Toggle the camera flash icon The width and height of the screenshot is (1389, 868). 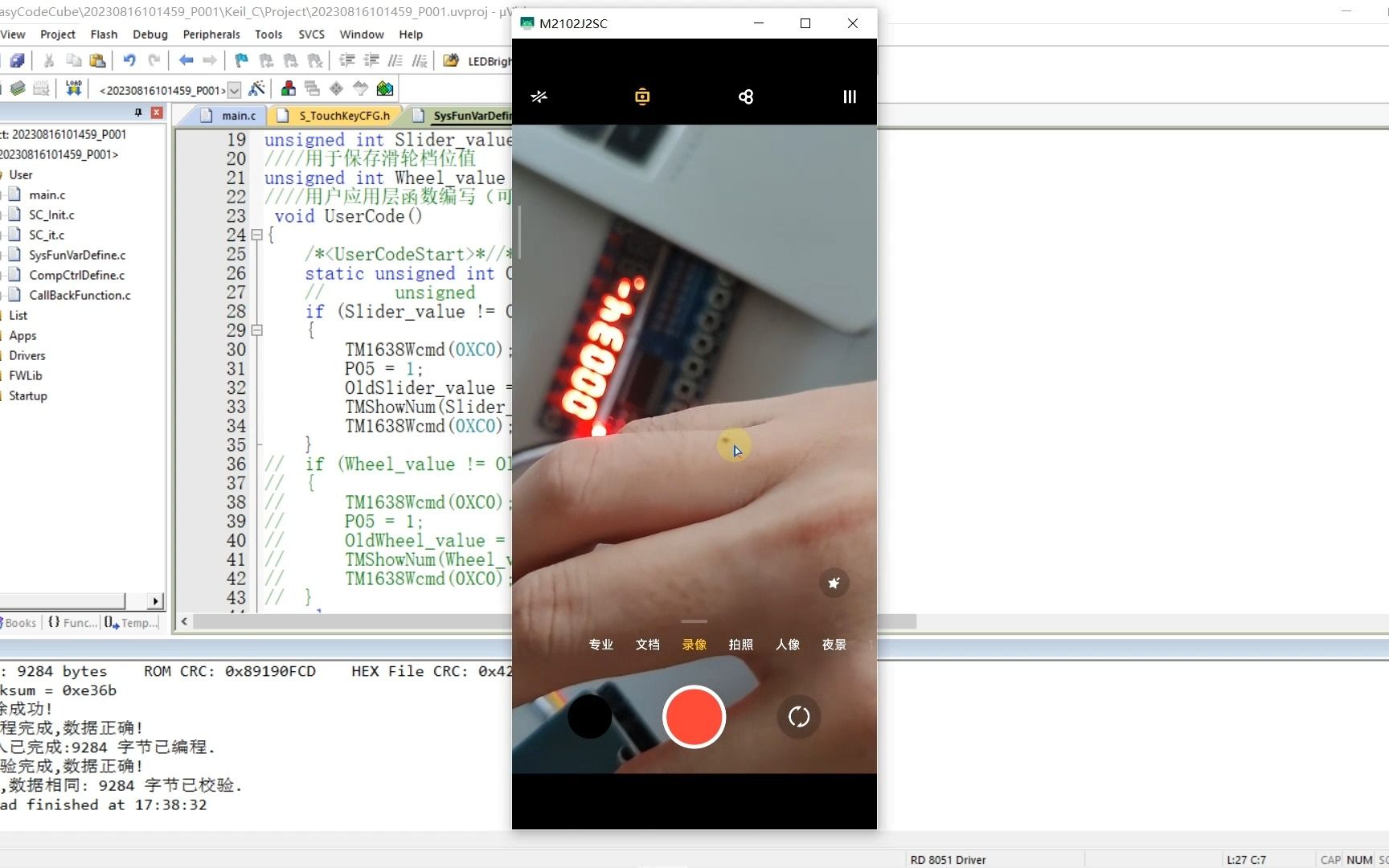coord(539,97)
